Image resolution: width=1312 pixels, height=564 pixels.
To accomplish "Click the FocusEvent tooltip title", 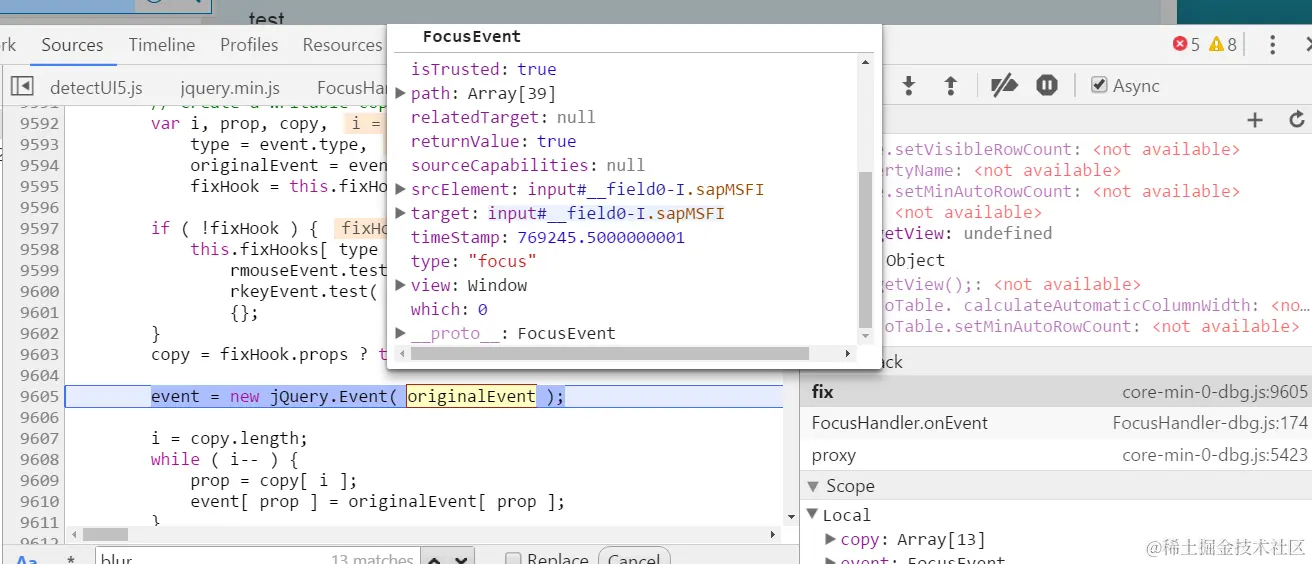I will (x=471, y=37).
